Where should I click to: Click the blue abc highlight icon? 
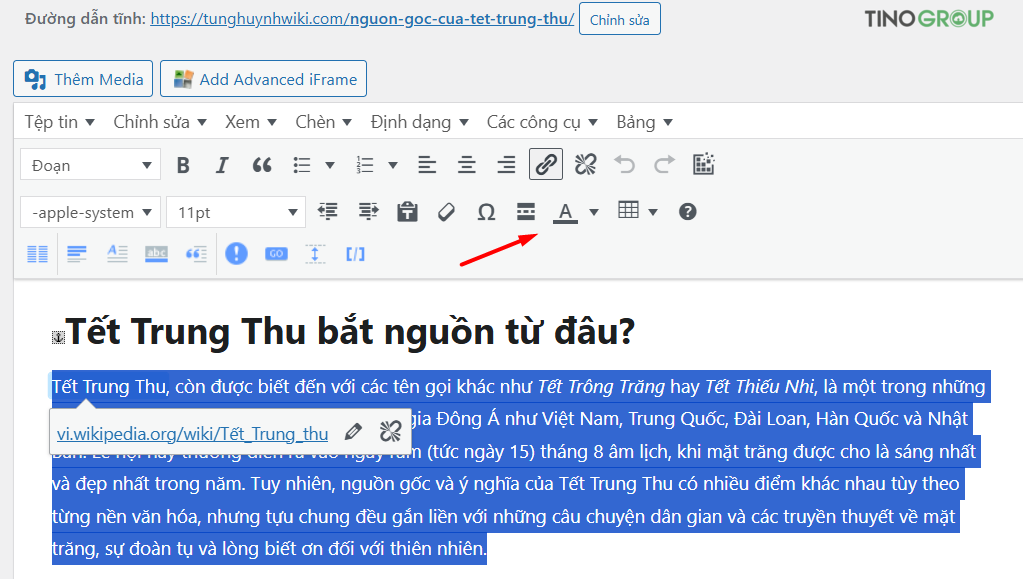(157, 253)
